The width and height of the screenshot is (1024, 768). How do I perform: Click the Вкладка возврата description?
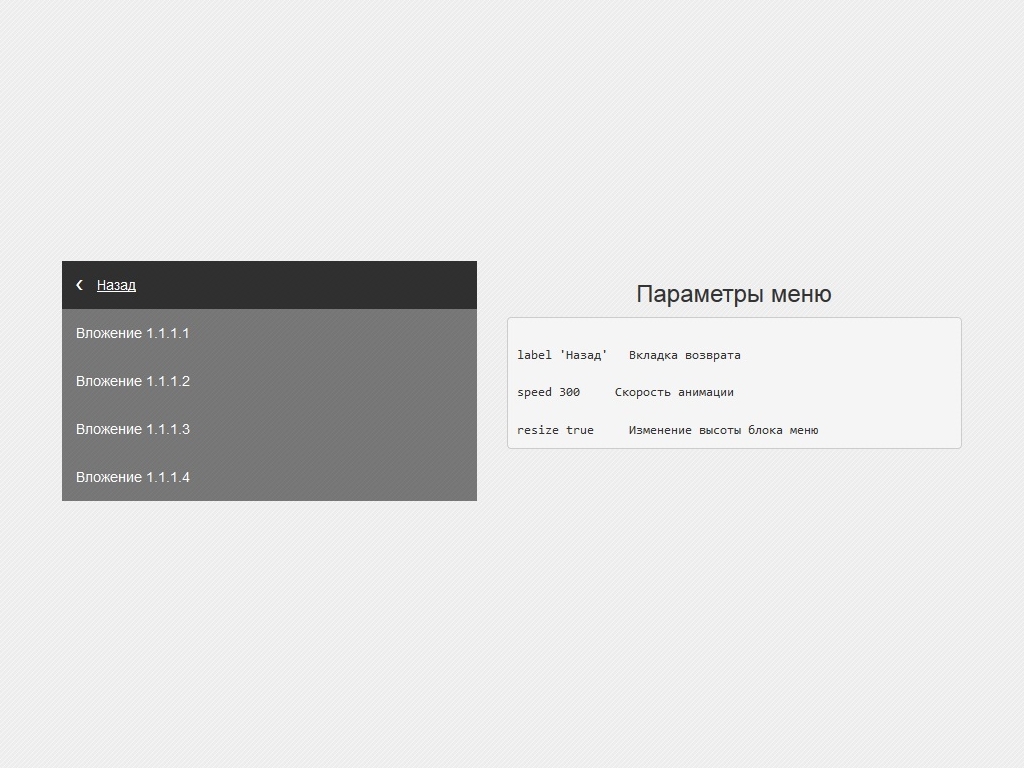coord(684,355)
